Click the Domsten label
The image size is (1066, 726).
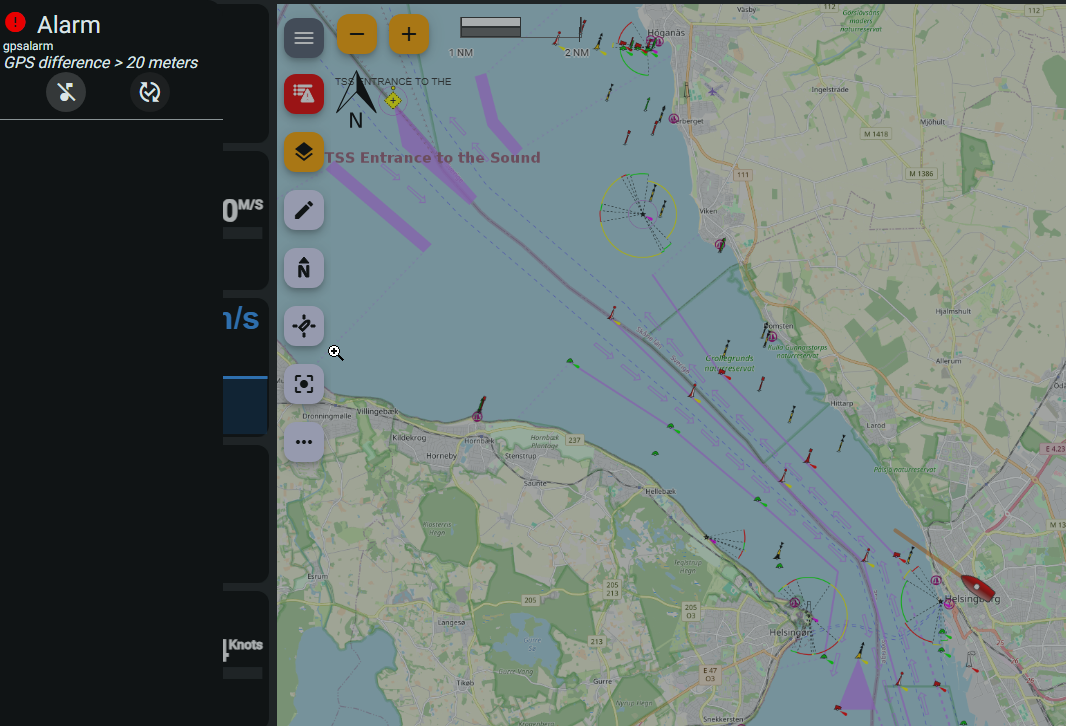[x=780, y=326]
